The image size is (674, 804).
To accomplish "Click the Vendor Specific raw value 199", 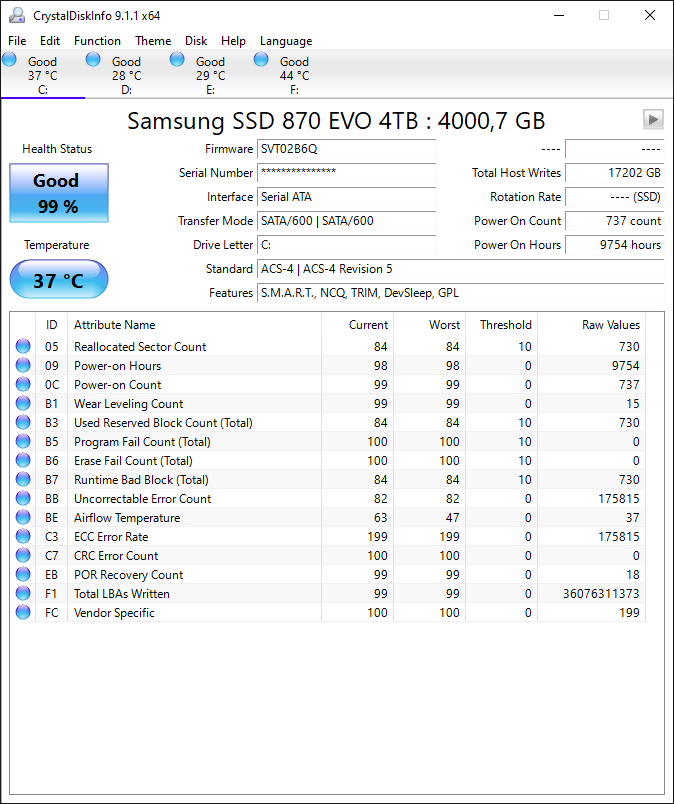I will 629,612.
